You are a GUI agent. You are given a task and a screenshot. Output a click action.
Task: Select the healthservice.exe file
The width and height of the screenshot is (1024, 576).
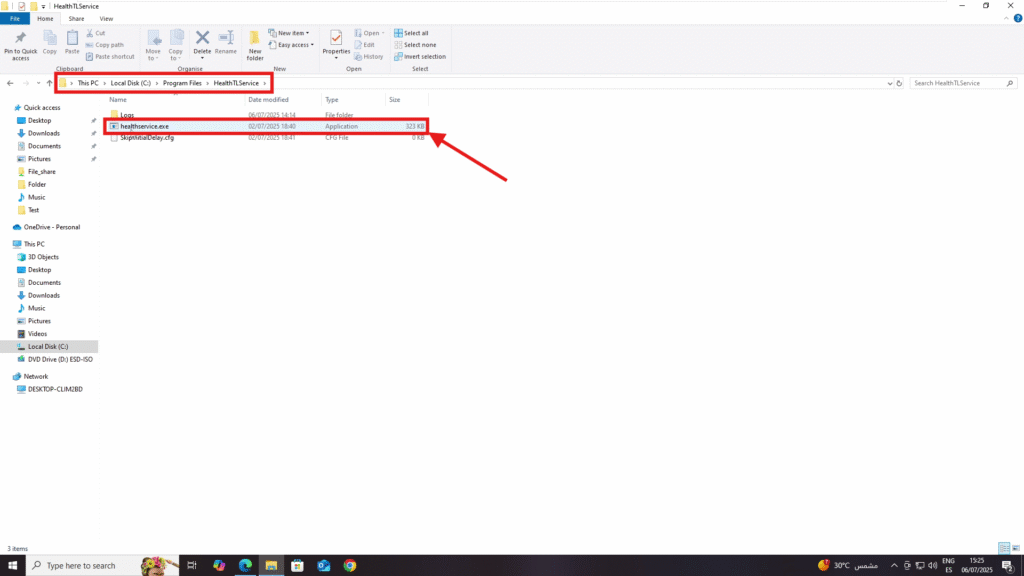pos(144,126)
